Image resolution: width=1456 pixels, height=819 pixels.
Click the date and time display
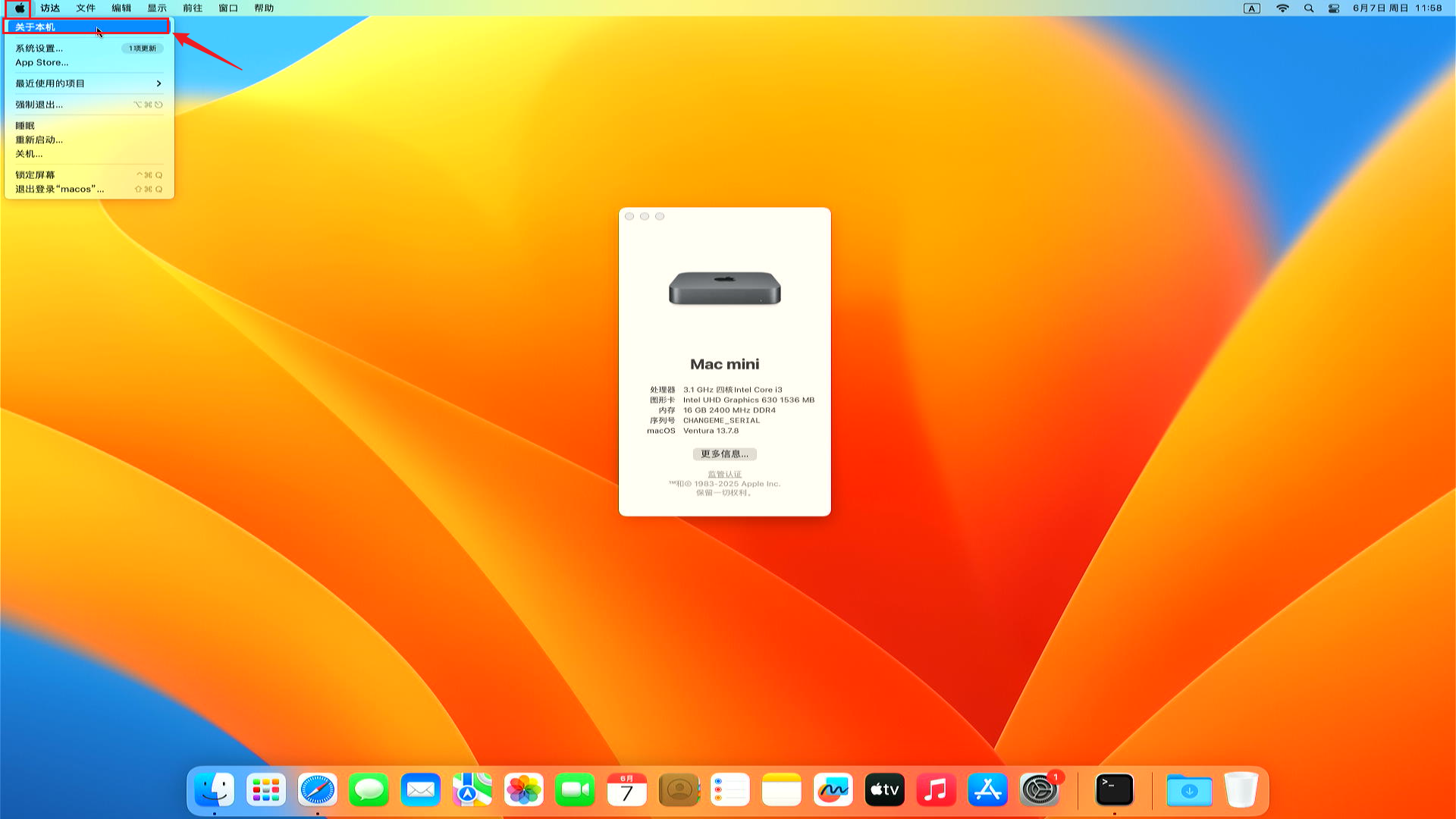tap(1398, 8)
